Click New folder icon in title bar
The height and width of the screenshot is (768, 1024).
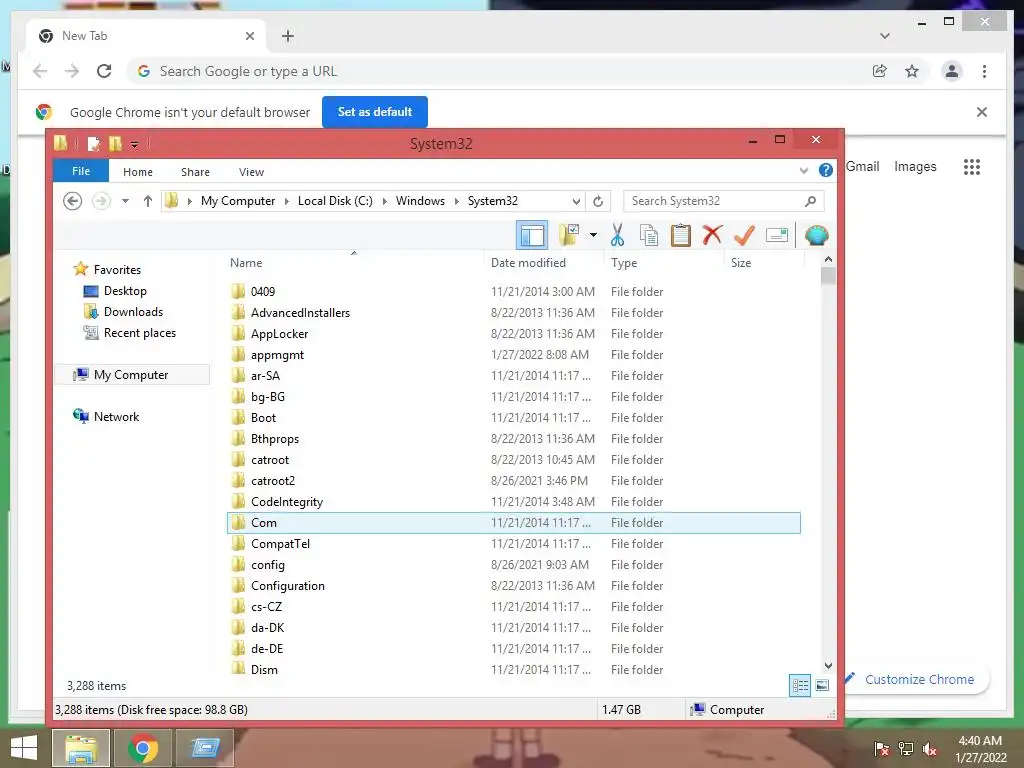pyautogui.click(x=115, y=144)
